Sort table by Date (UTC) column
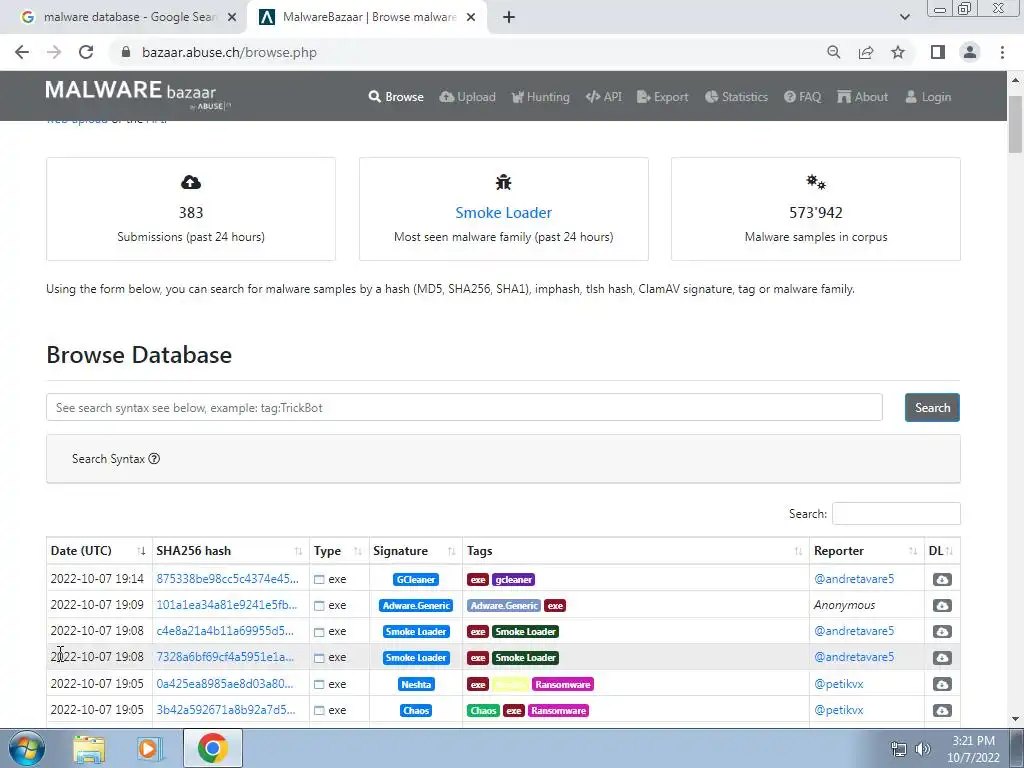This screenshot has width=1024, height=768. [99, 551]
